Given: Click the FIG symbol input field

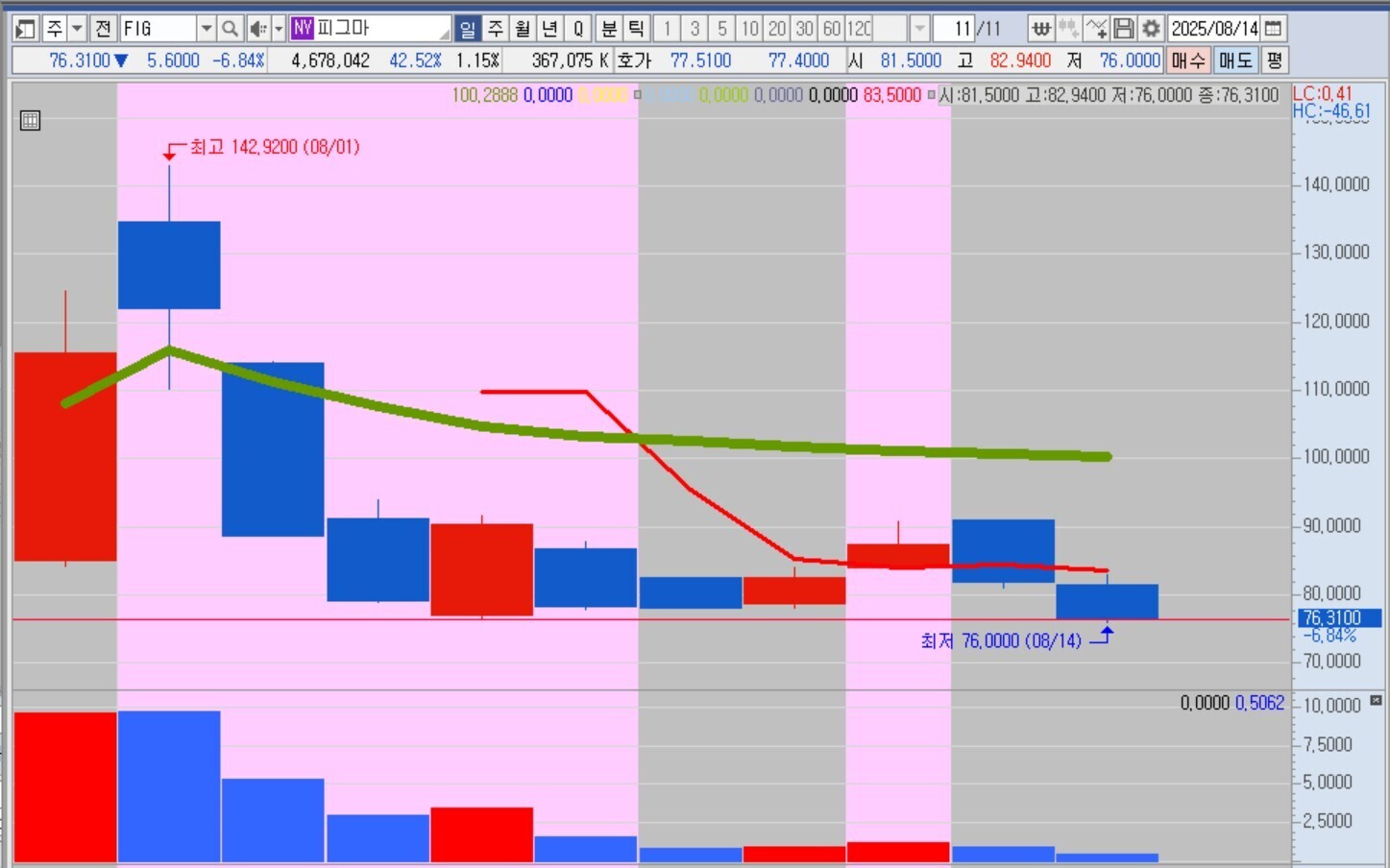Looking at the screenshot, I should [159, 29].
